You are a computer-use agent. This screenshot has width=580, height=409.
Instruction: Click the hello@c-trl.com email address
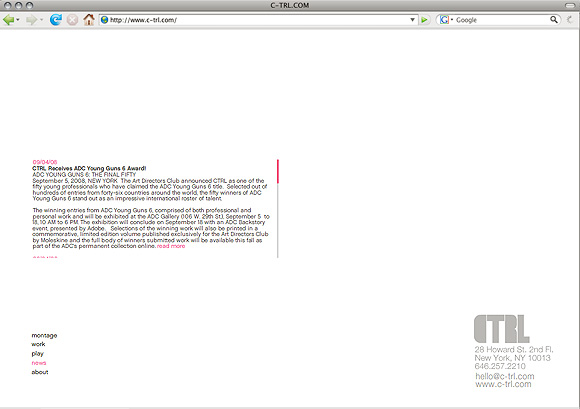coord(505,376)
